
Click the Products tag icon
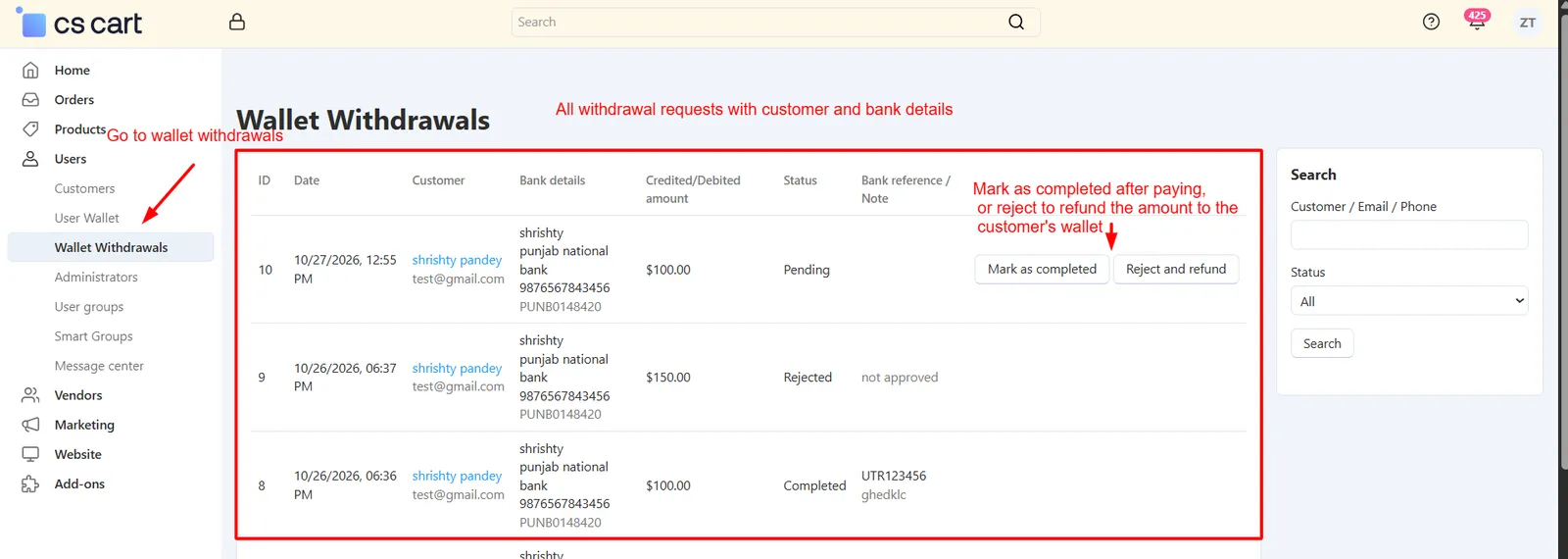tap(30, 129)
